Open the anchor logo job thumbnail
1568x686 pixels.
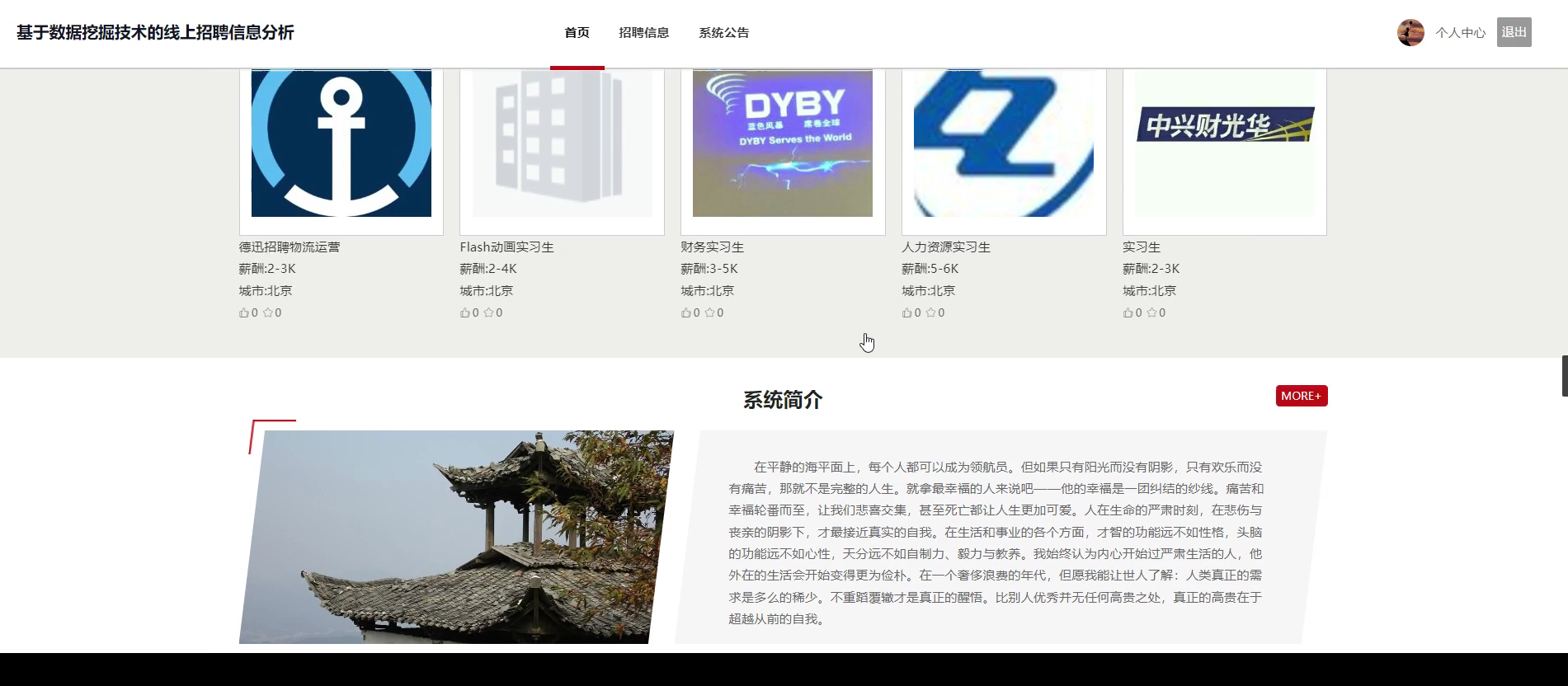pos(341,143)
